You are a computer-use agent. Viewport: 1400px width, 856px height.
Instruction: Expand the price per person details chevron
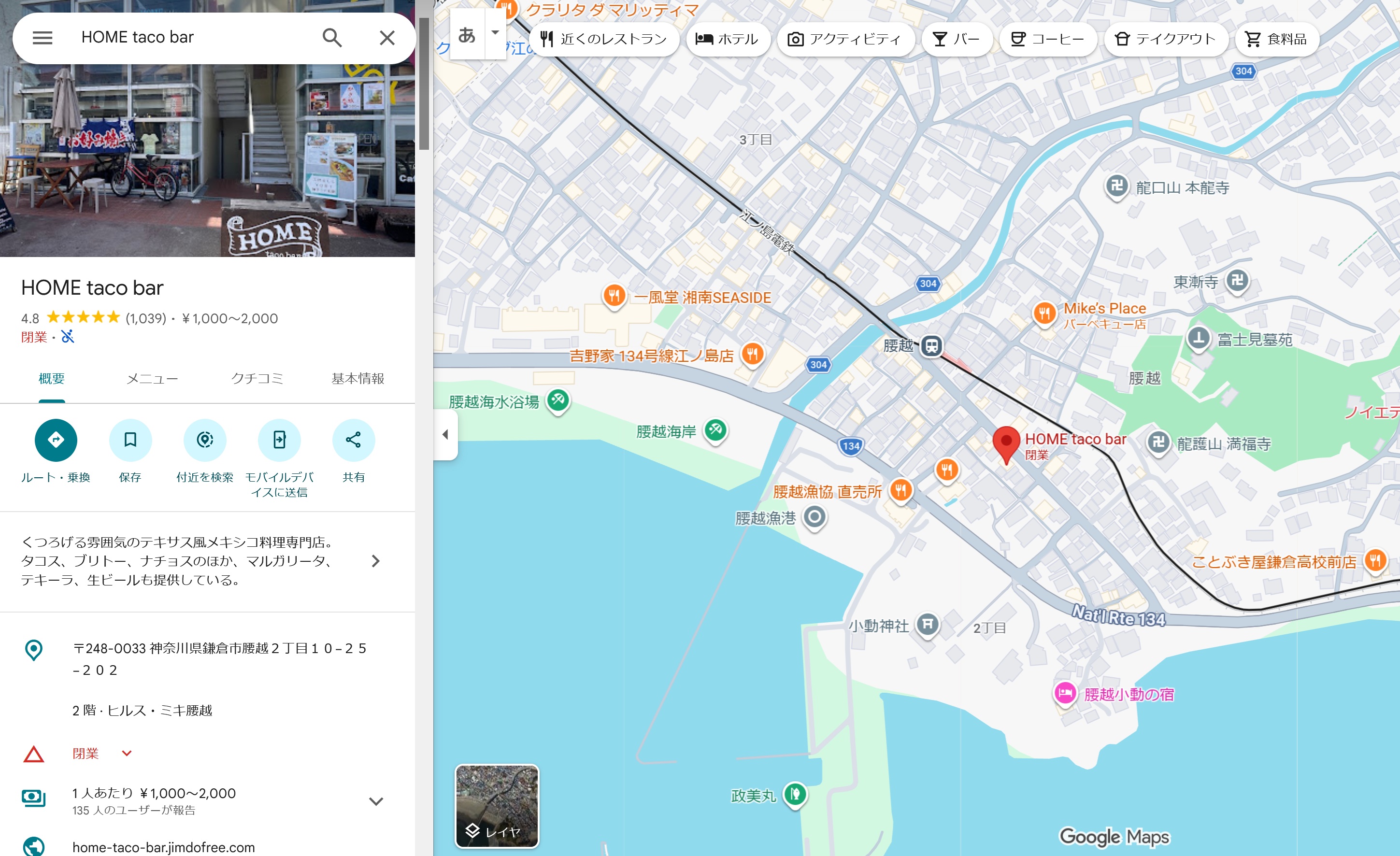coord(376,801)
